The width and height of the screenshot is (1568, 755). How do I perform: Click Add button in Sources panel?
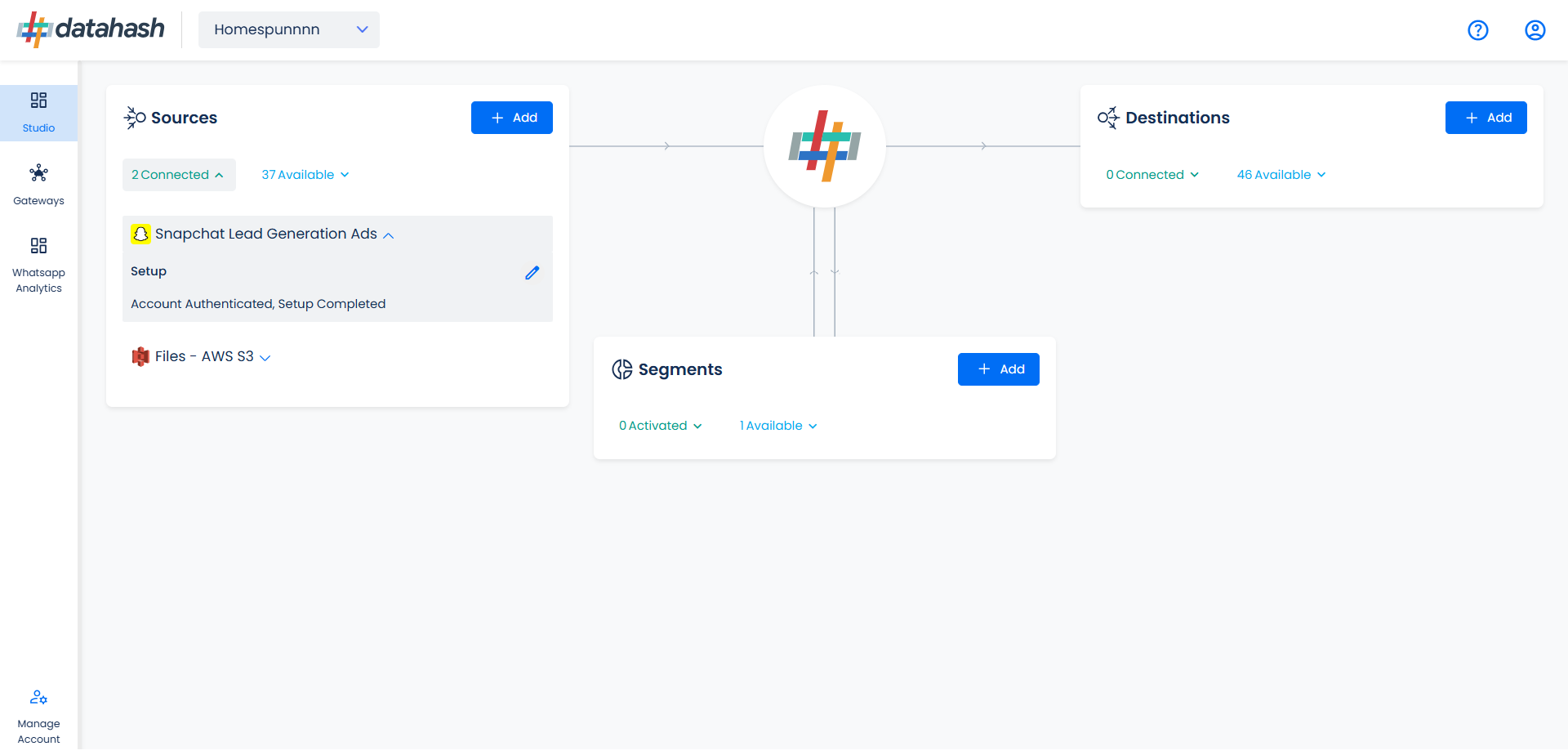tap(511, 118)
